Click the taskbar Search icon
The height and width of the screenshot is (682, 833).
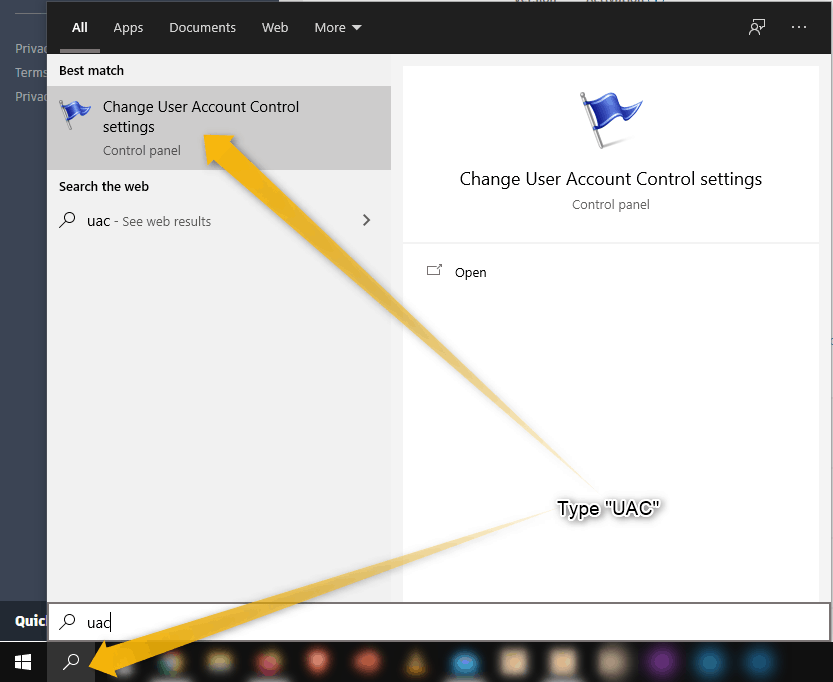(70, 662)
